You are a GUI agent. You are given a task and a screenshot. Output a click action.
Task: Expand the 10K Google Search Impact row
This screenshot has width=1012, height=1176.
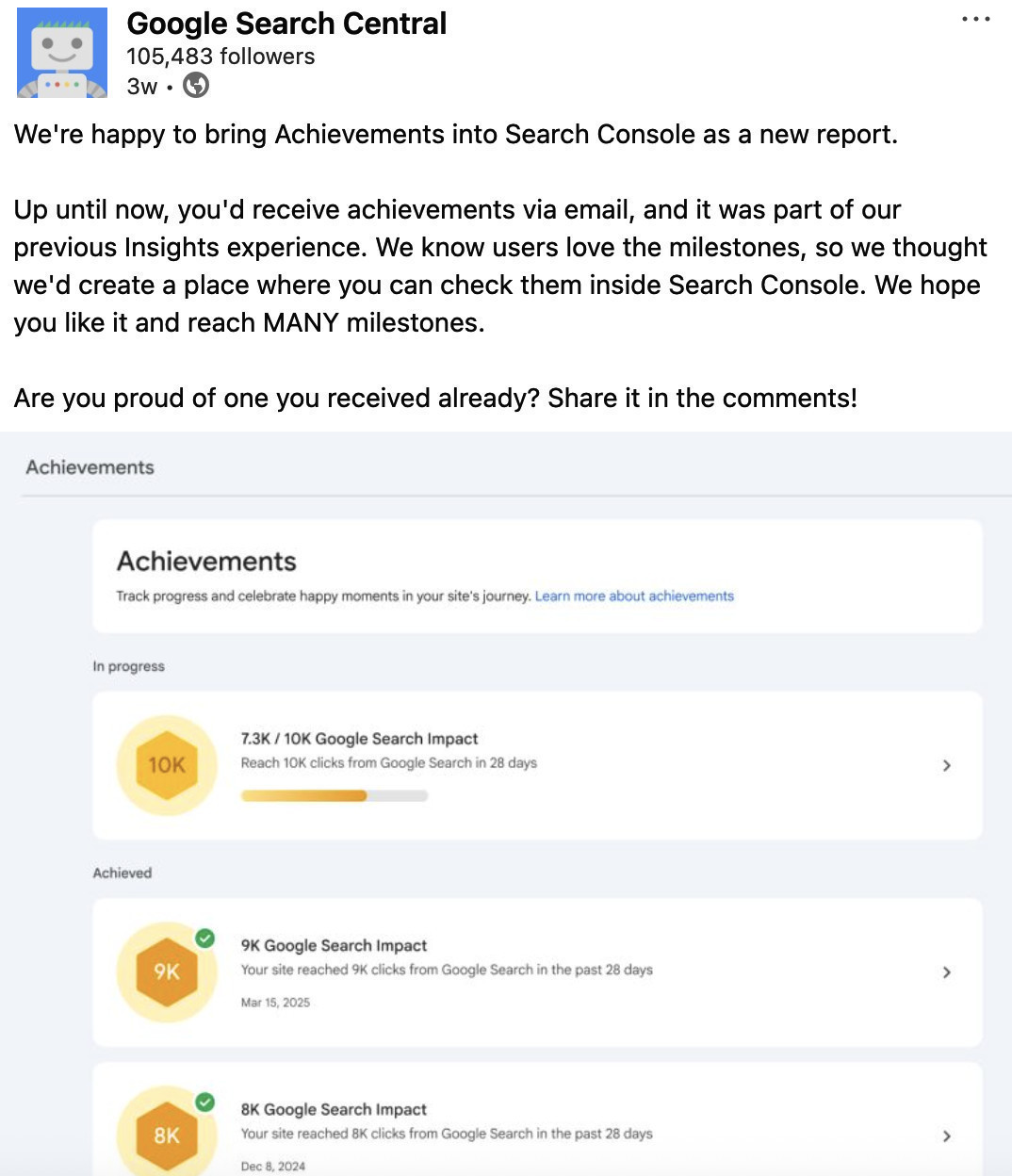pyautogui.click(x=947, y=765)
